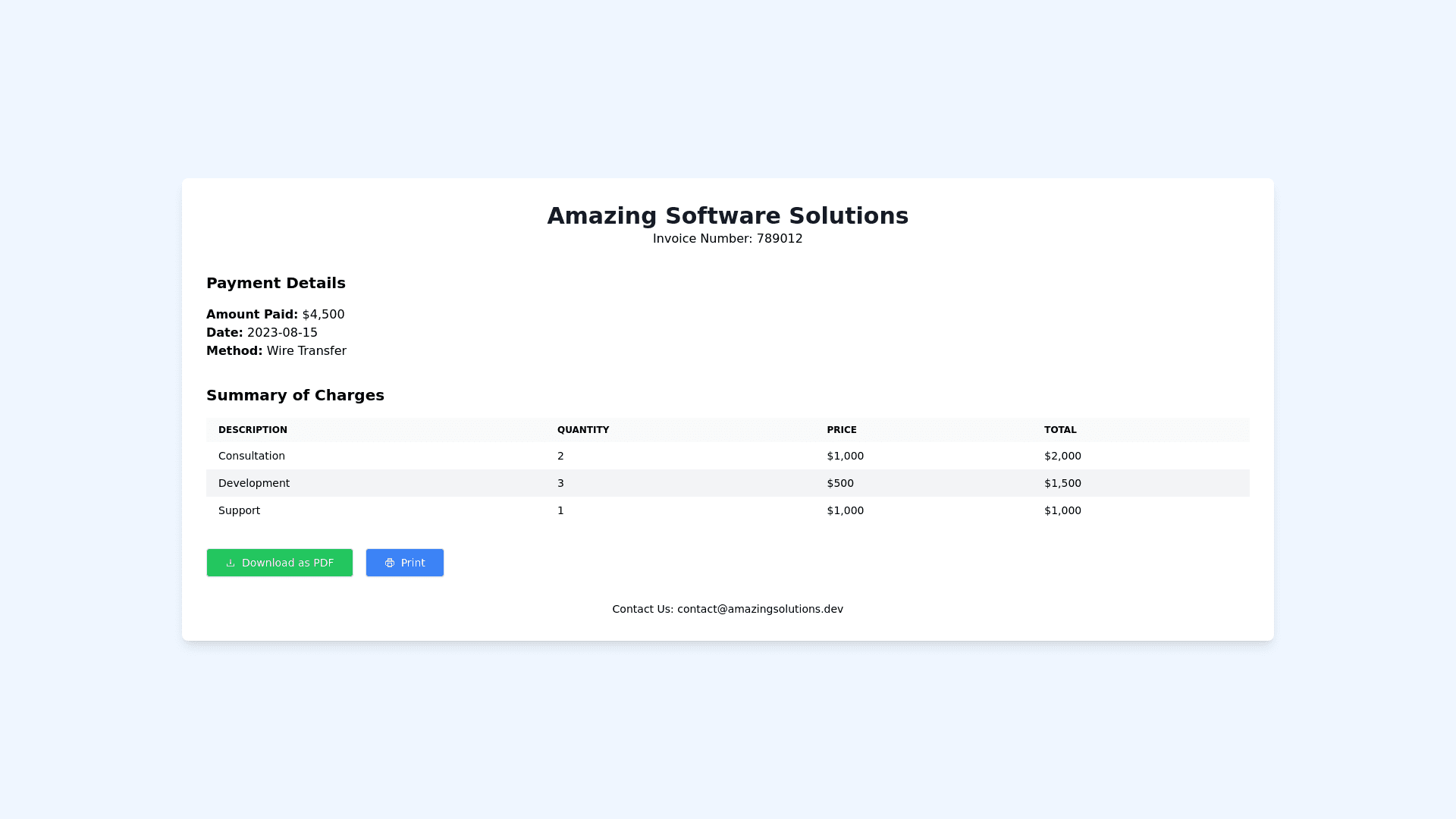Click the $1,500 Development total
The height and width of the screenshot is (819, 1456).
point(1062,483)
